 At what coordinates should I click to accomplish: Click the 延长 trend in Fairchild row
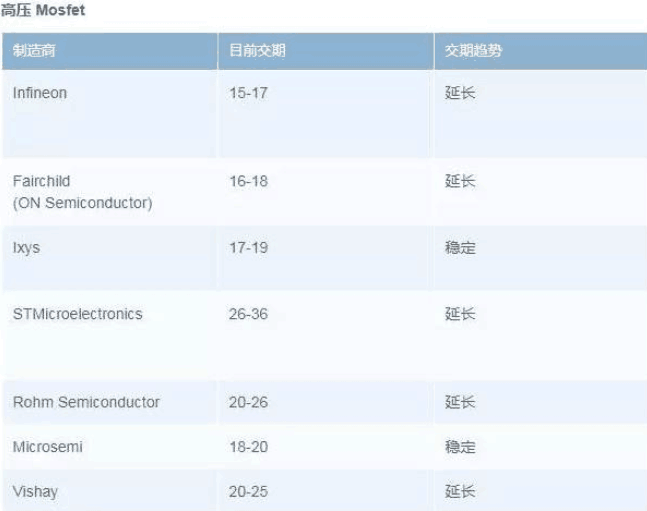click(x=460, y=181)
